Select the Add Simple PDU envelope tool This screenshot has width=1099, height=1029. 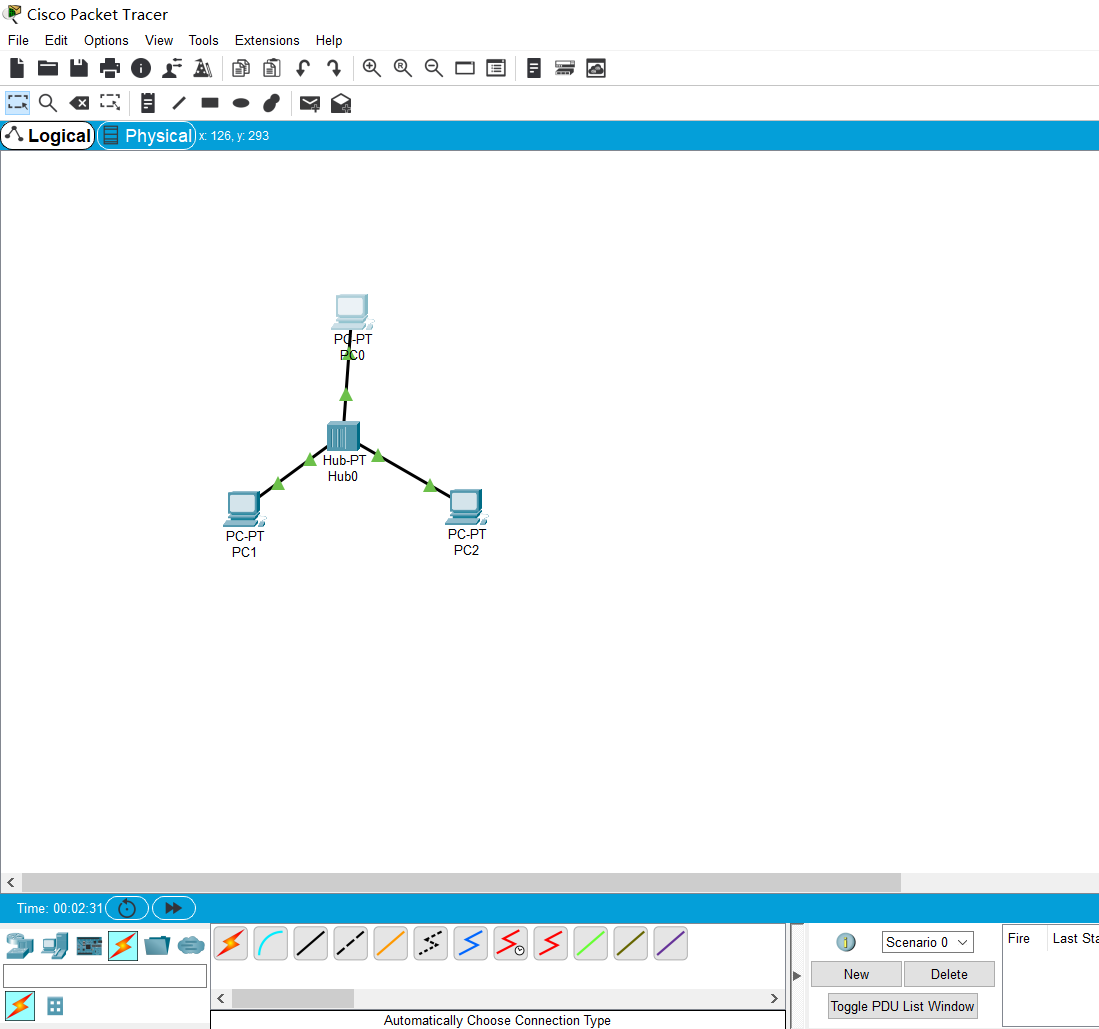click(310, 103)
